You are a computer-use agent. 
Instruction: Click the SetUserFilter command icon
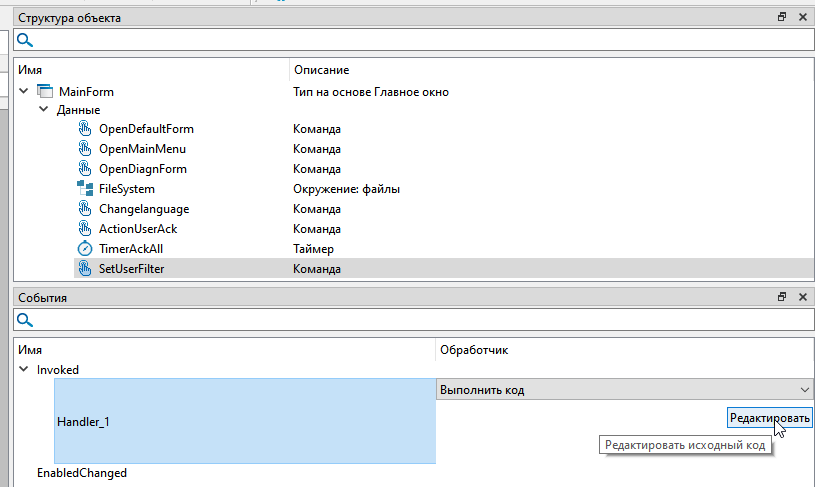(85, 269)
